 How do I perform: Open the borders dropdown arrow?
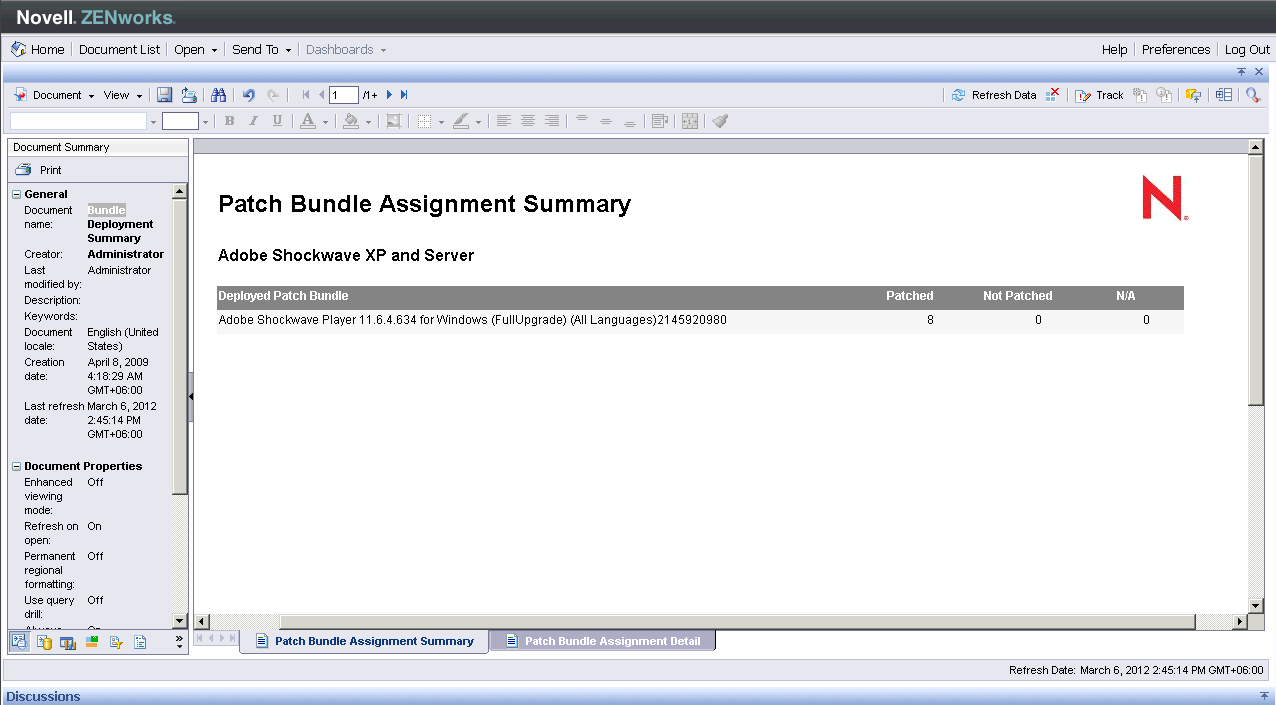[441, 122]
